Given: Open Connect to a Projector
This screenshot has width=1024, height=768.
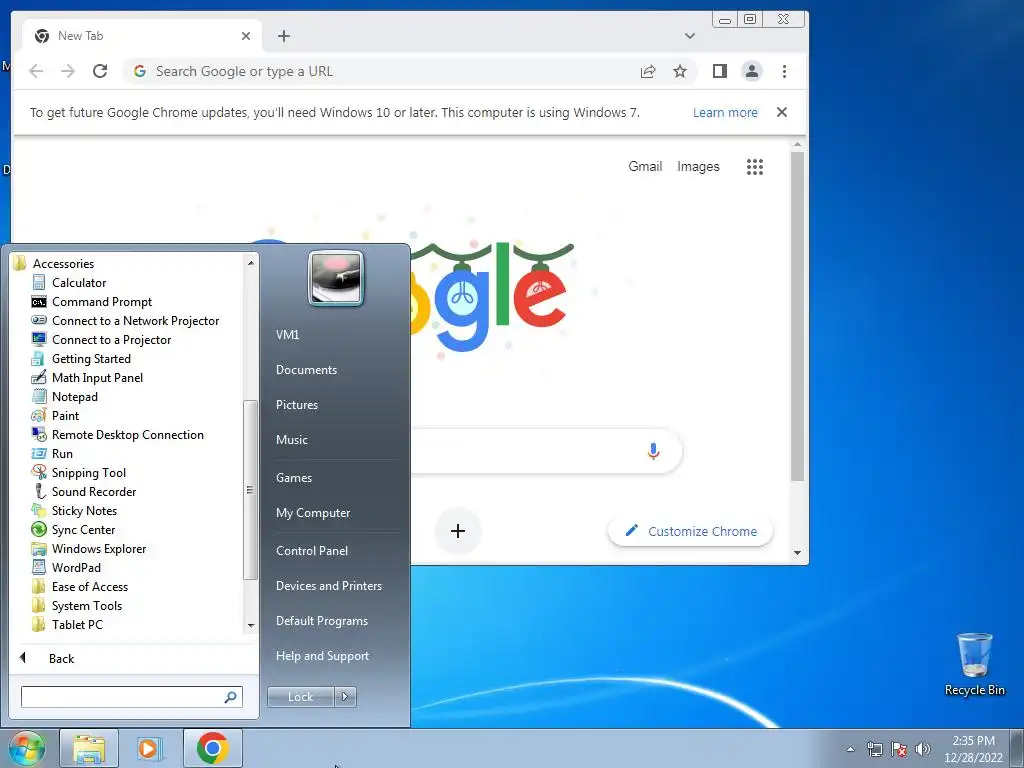Looking at the screenshot, I should pyautogui.click(x=111, y=340).
